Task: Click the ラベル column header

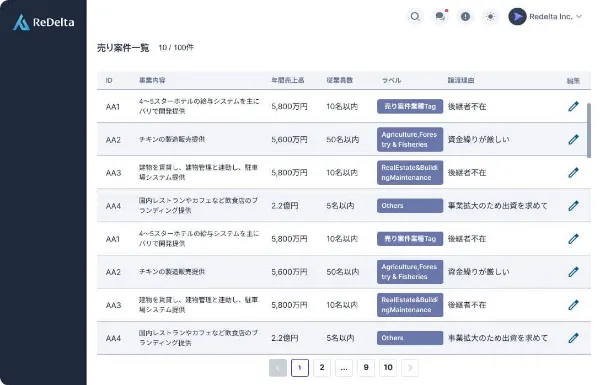Action: click(391, 80)
